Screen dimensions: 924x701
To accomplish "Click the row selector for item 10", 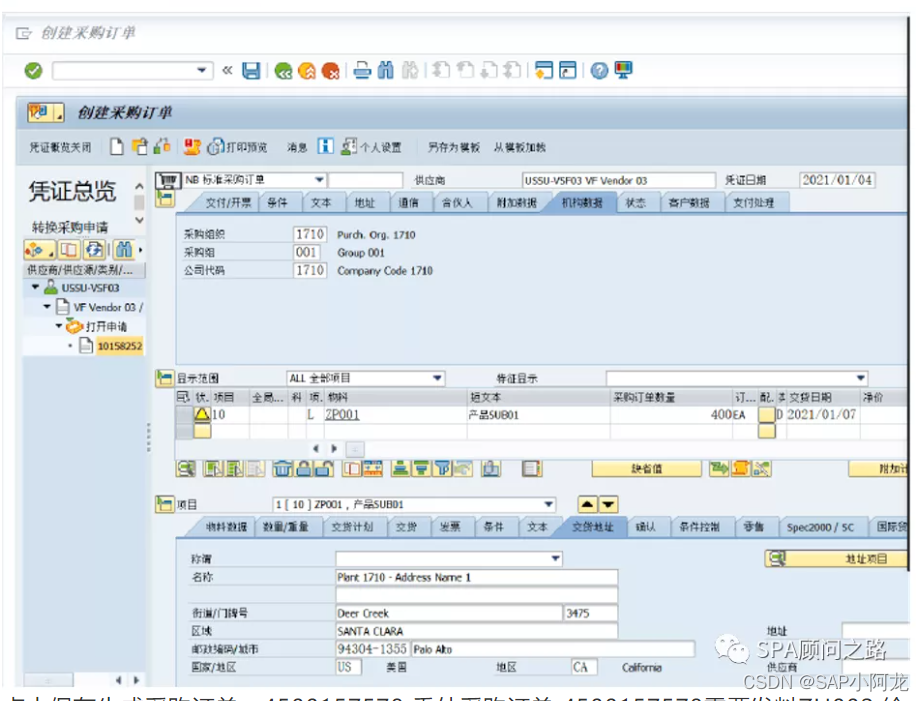I will pos(184,415).
